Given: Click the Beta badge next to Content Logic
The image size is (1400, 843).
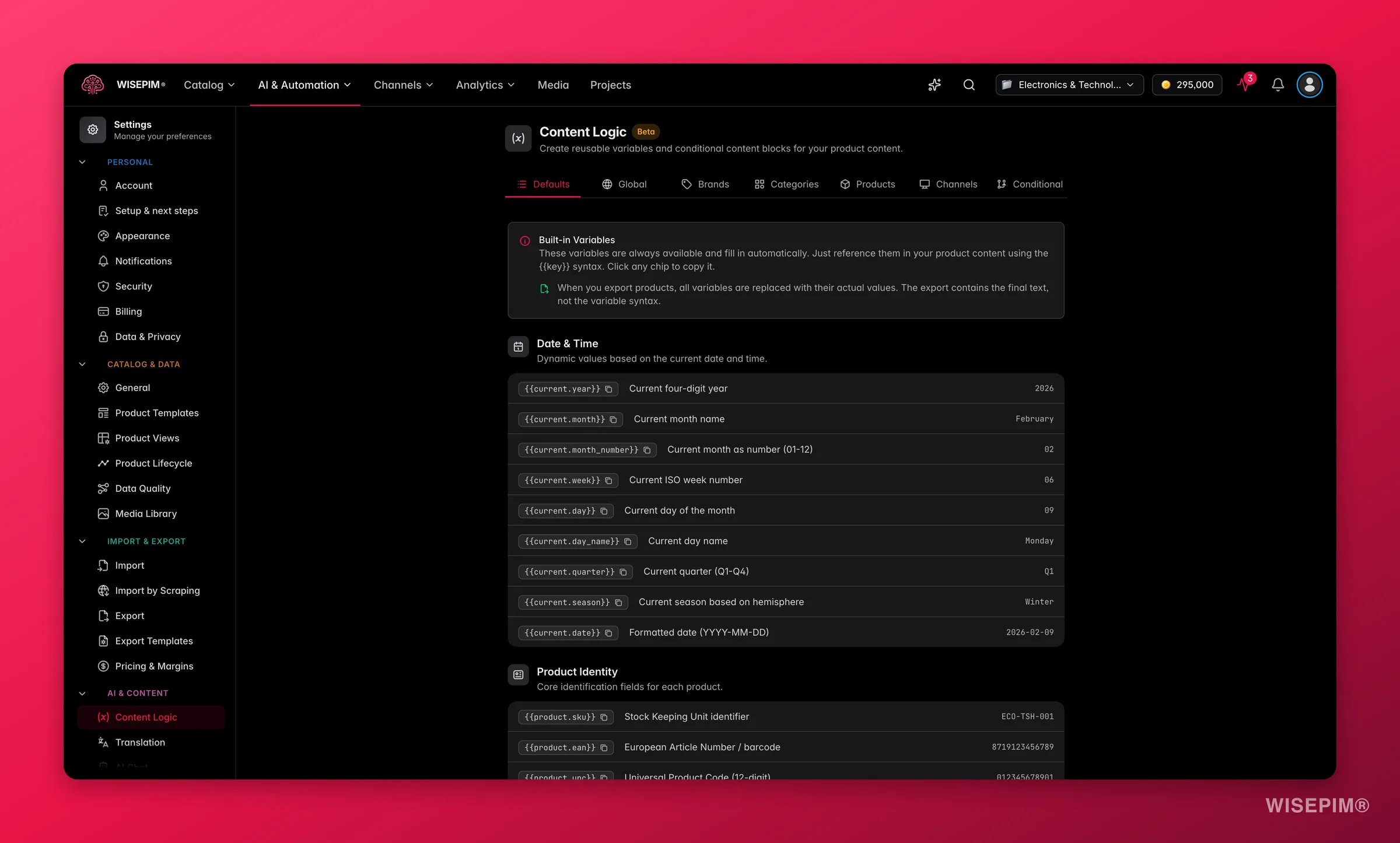Looking at the screenshot, I should (x=646, y=132).
